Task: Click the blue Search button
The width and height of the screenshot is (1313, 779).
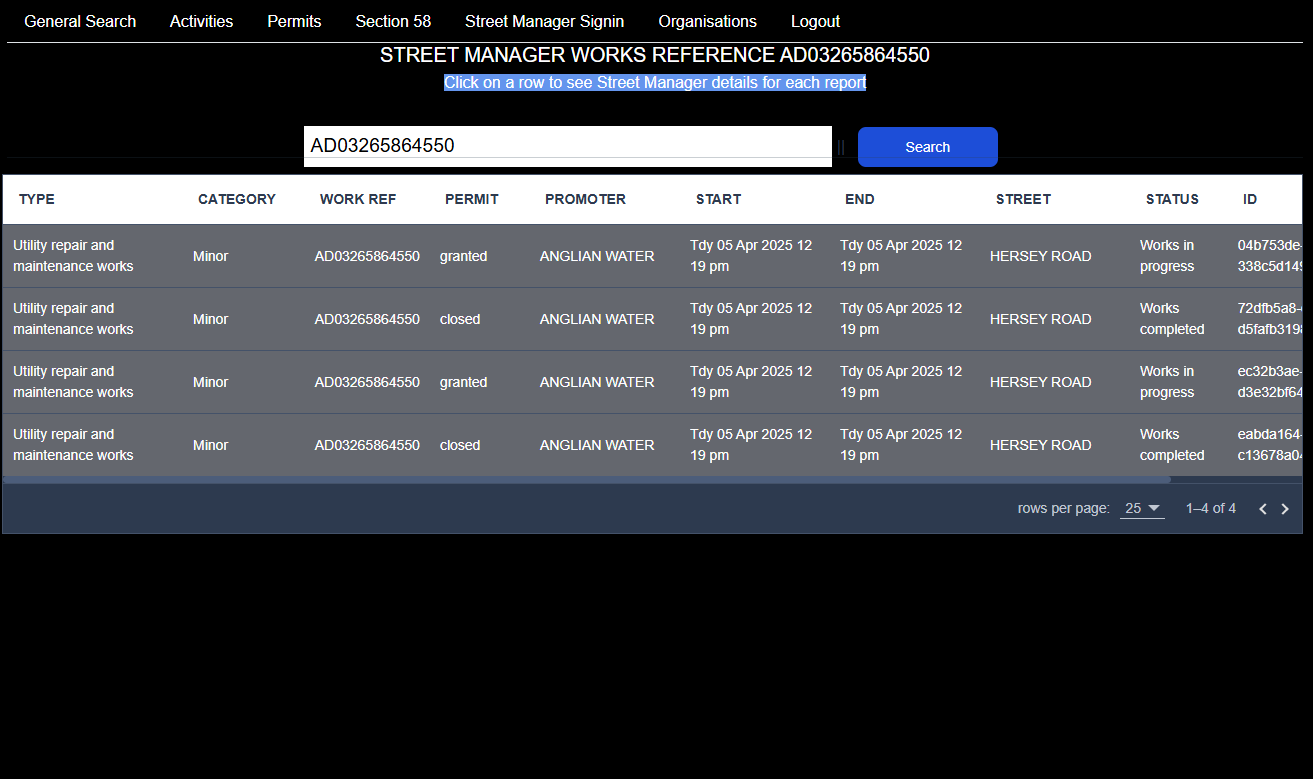Action: click(927, 146)
